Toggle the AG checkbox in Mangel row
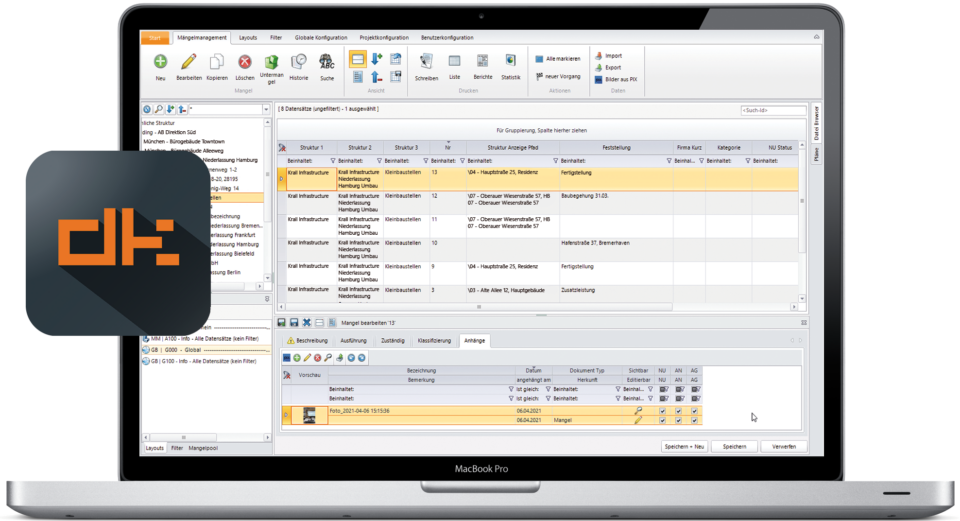 tap(694, 421)
